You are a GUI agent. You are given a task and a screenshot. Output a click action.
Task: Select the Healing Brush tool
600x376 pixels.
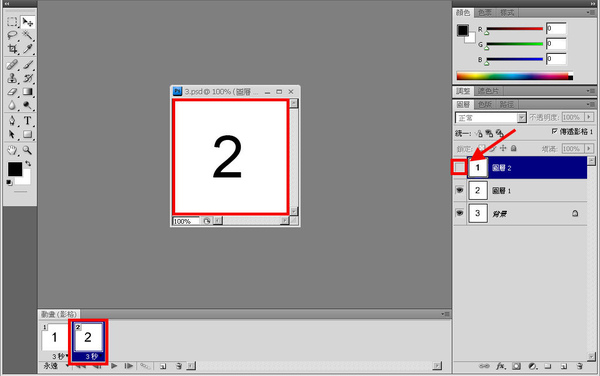(12, 65)
